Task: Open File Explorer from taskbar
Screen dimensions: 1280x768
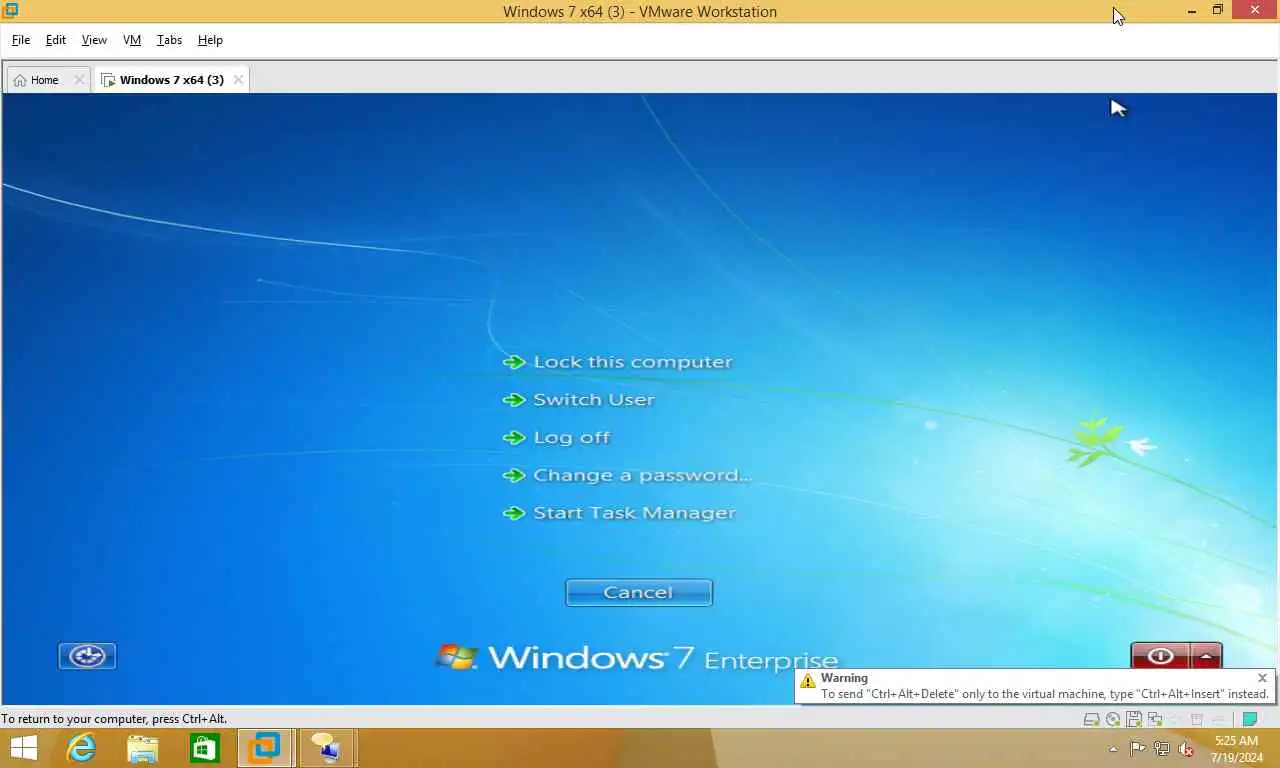Action: tap(143, 748)
